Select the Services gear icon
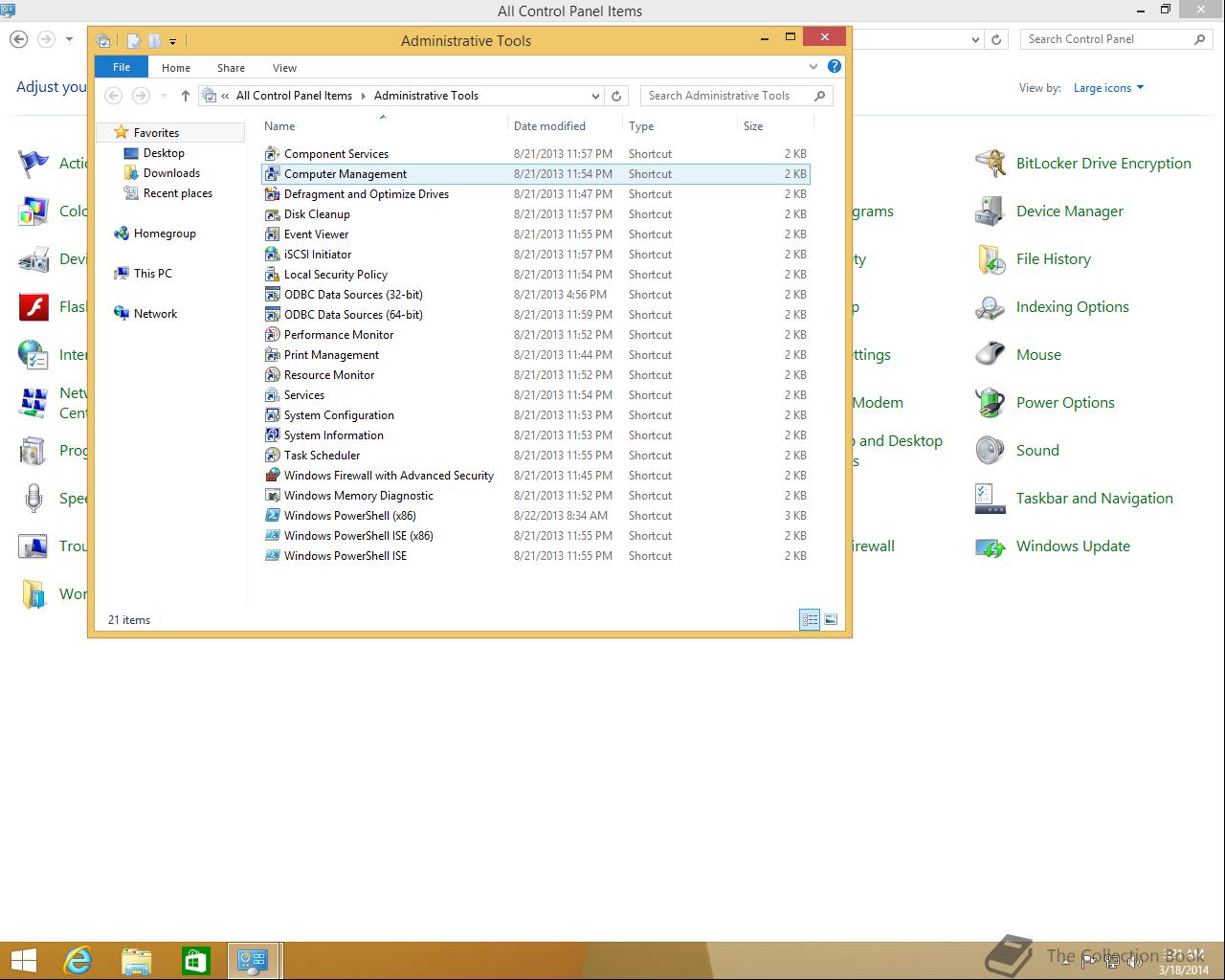Screen dimensions: 1225x980 pyautogui.click(x=273, y=394)
